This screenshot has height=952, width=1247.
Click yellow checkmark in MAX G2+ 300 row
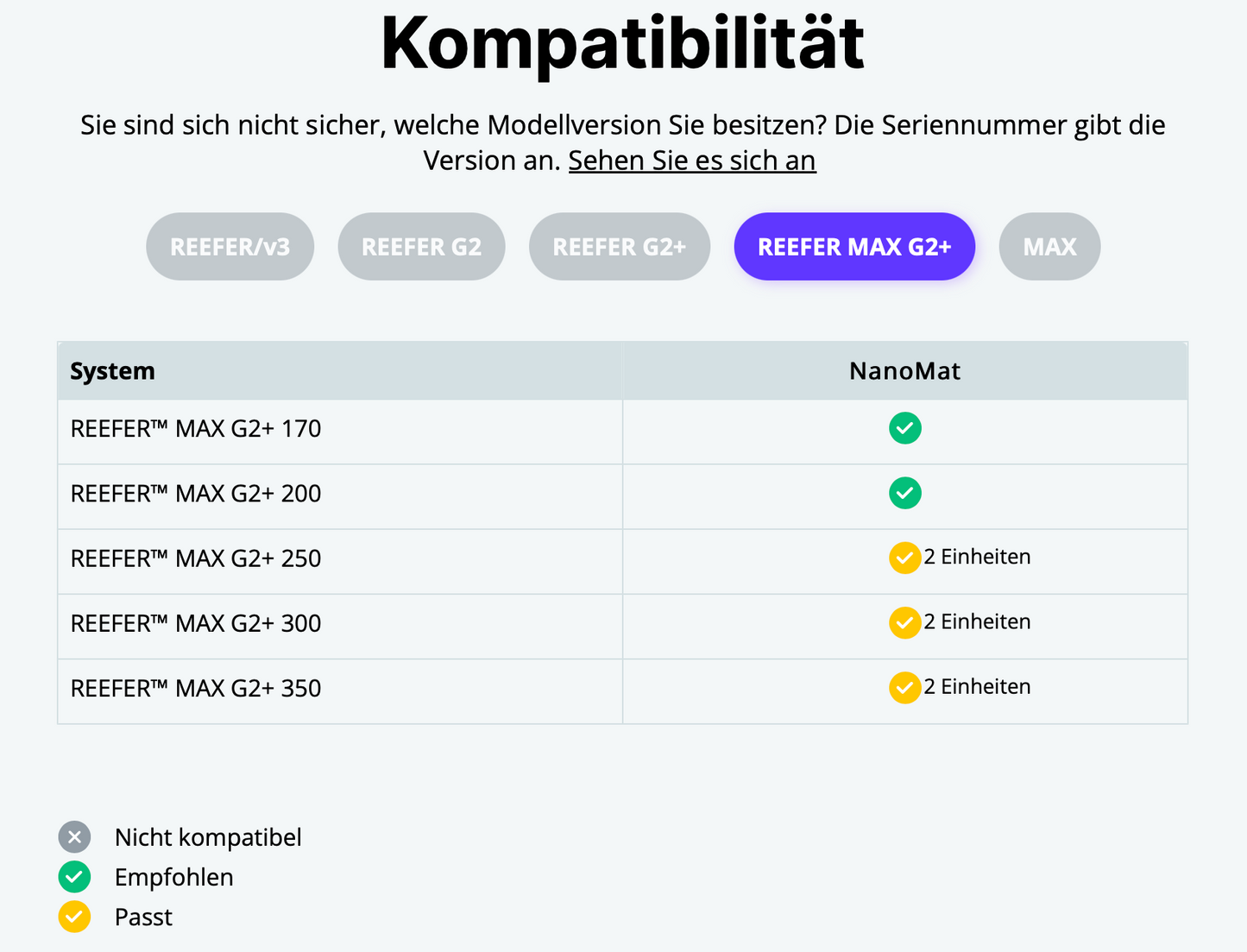[x=904, y=622]
